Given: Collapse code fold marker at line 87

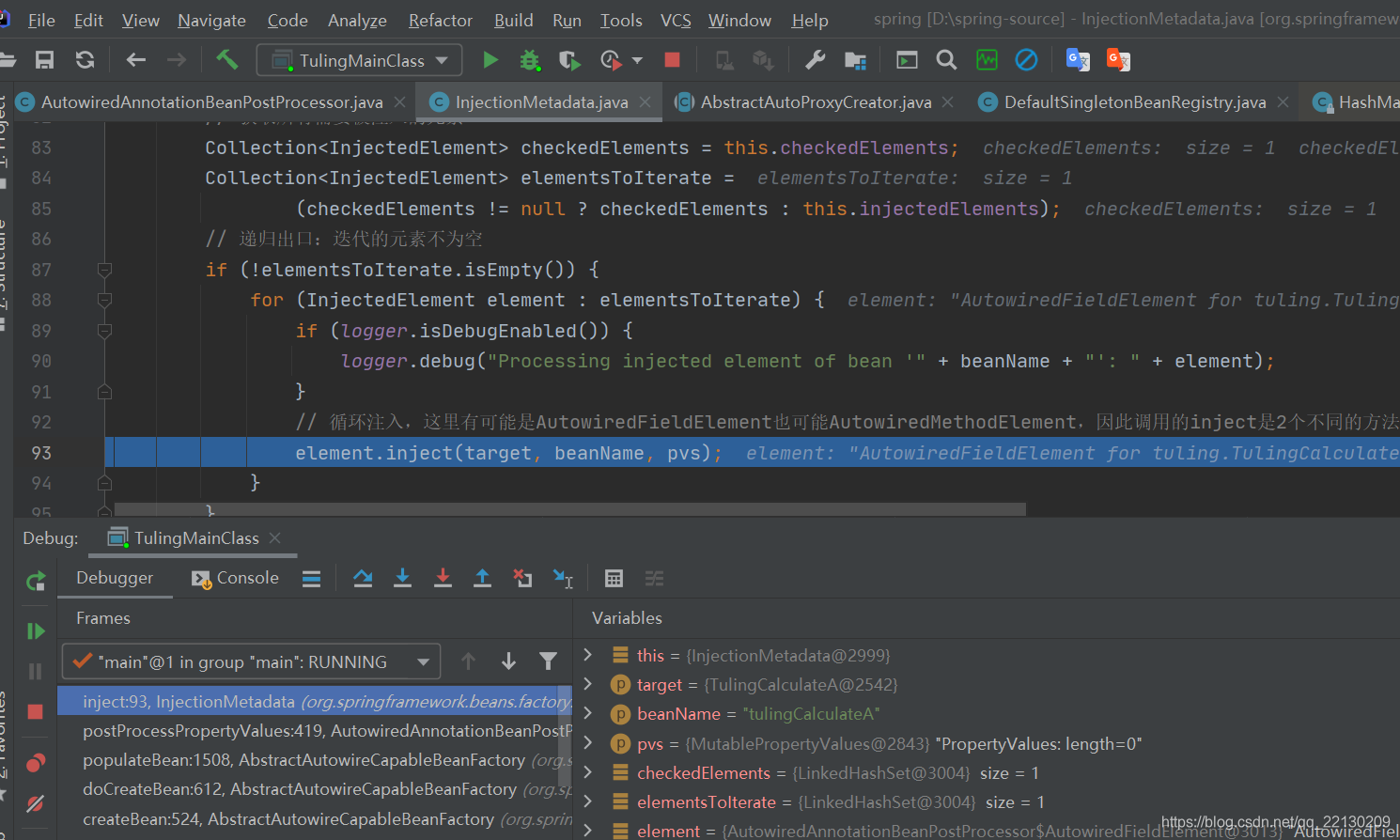Looking at the screenshot, I should coord(104,270).
